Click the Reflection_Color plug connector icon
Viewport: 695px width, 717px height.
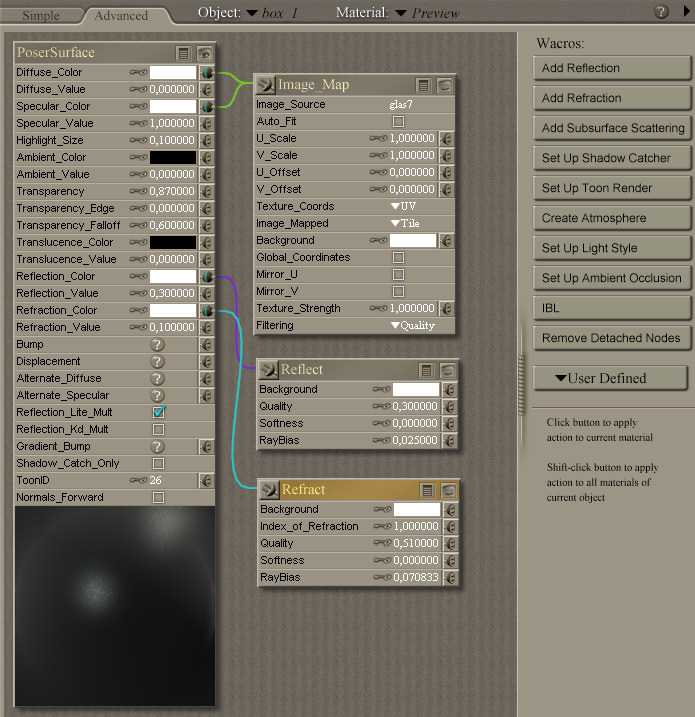tap(207, 276)
